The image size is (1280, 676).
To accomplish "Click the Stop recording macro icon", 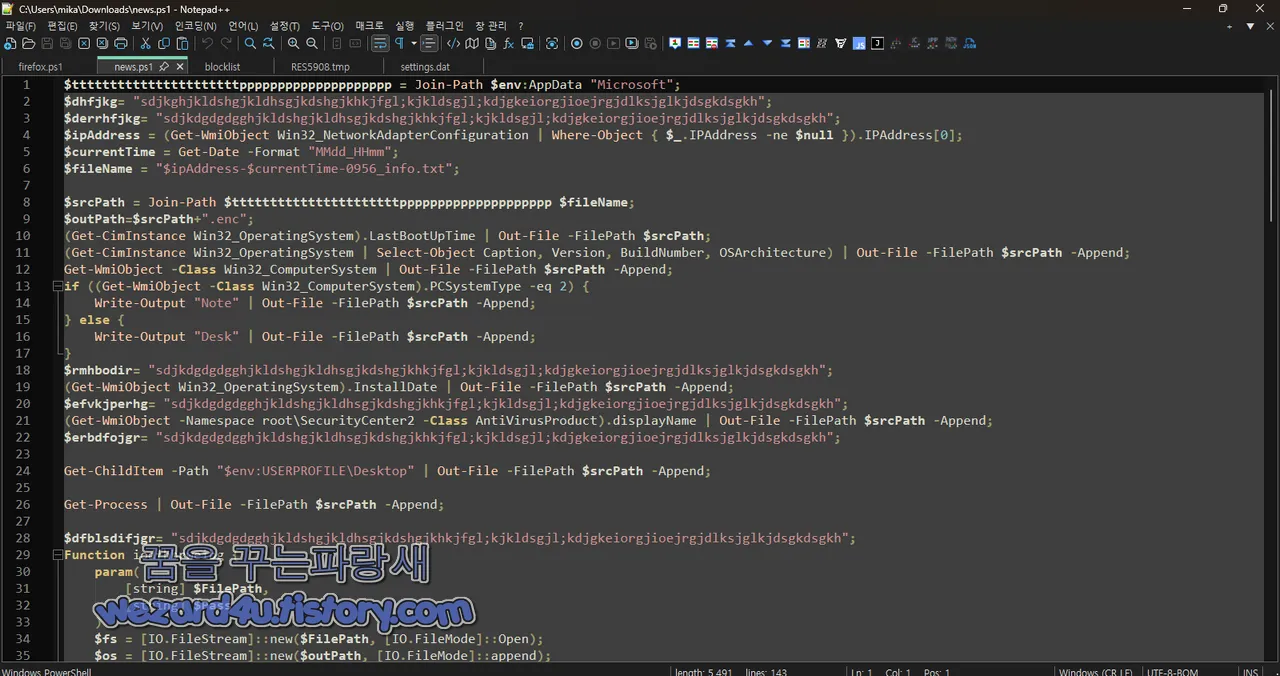I will click(x=595, y=44).
